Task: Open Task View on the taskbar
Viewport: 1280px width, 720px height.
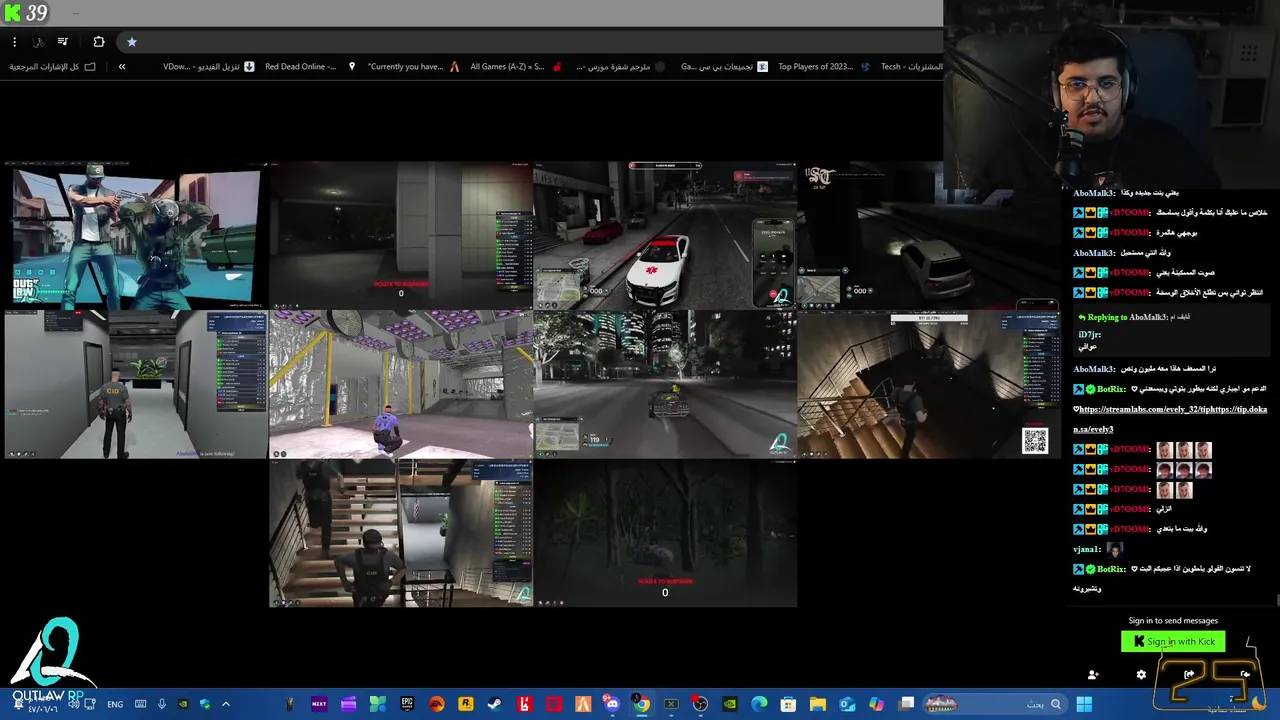Action: click(x=906, y=704)
